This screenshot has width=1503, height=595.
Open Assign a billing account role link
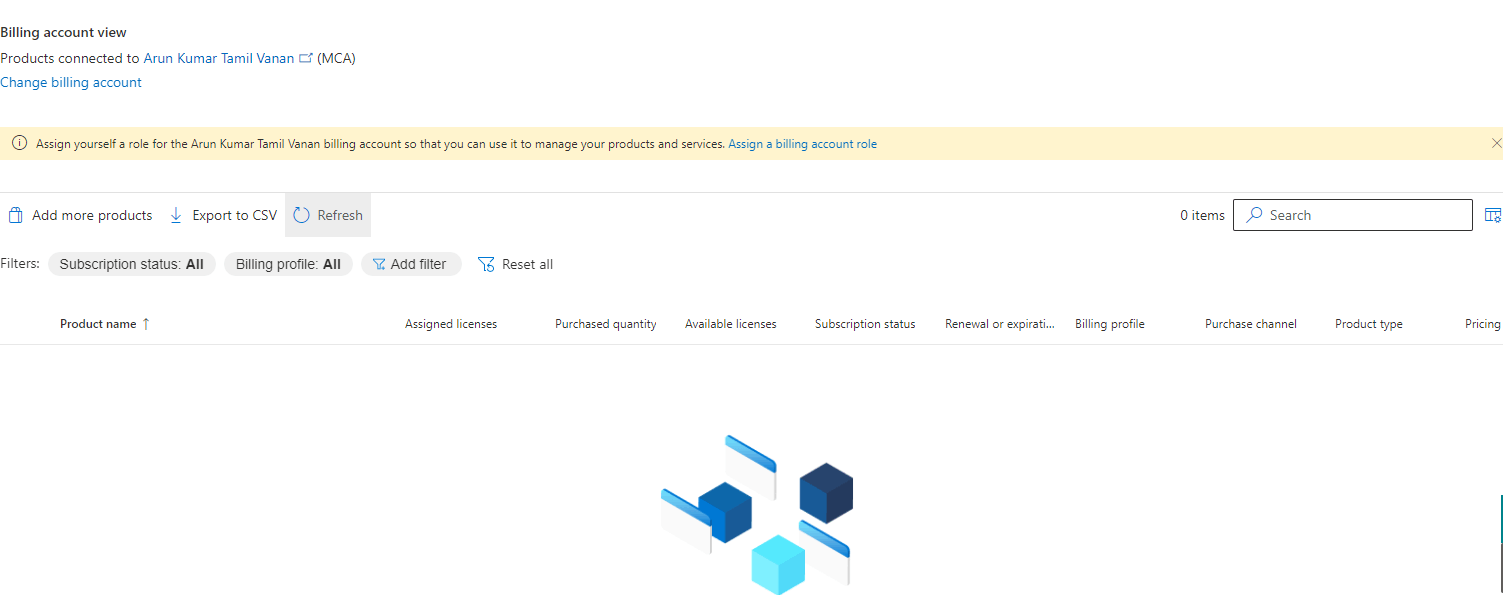pos(802,144)
